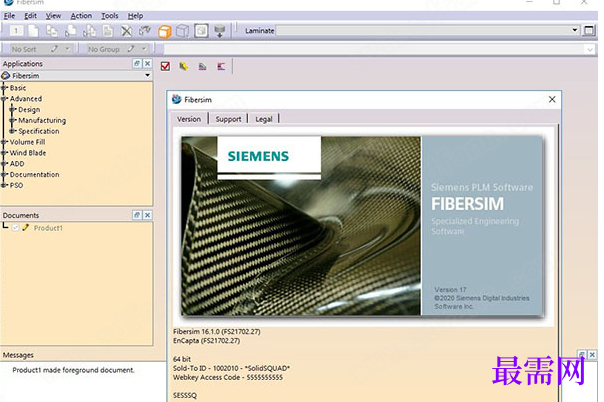Click the red checkmark icon below toolbar
Viewport: 604px width, 402px height.
click(165, 66)
